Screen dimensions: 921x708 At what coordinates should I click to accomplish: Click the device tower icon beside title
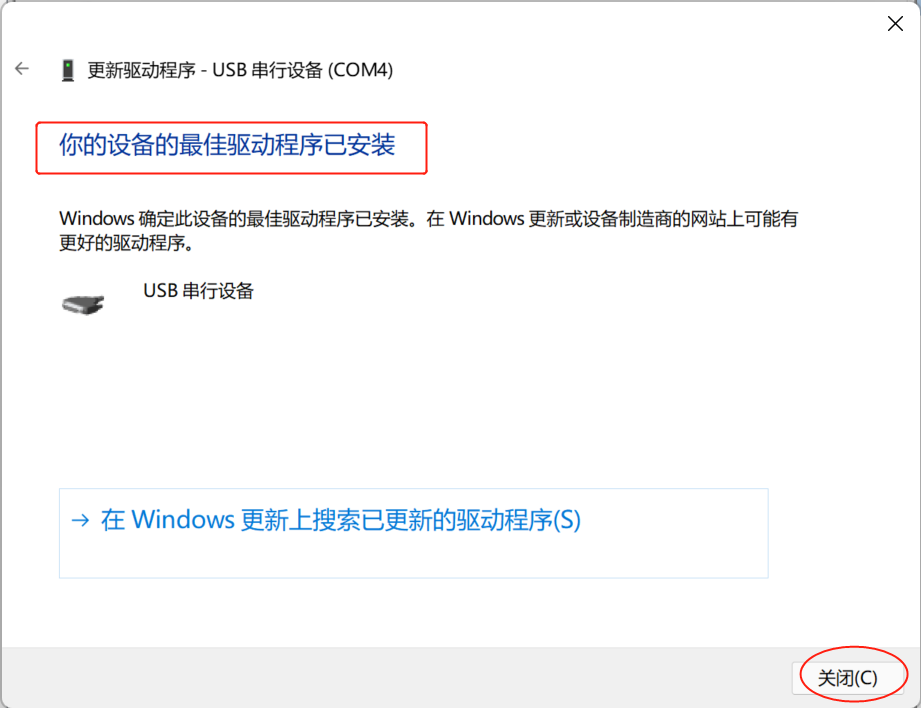[x=68, y=70]
